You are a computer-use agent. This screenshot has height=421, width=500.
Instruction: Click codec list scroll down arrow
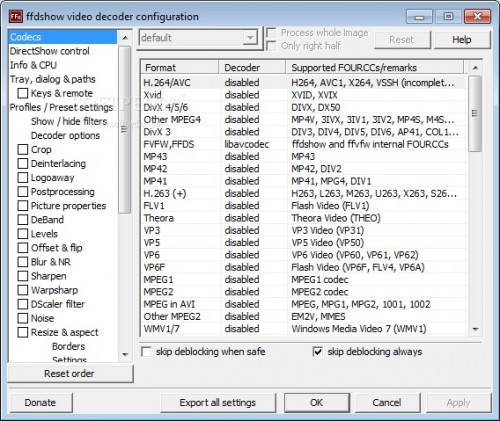tap(475, 329)
